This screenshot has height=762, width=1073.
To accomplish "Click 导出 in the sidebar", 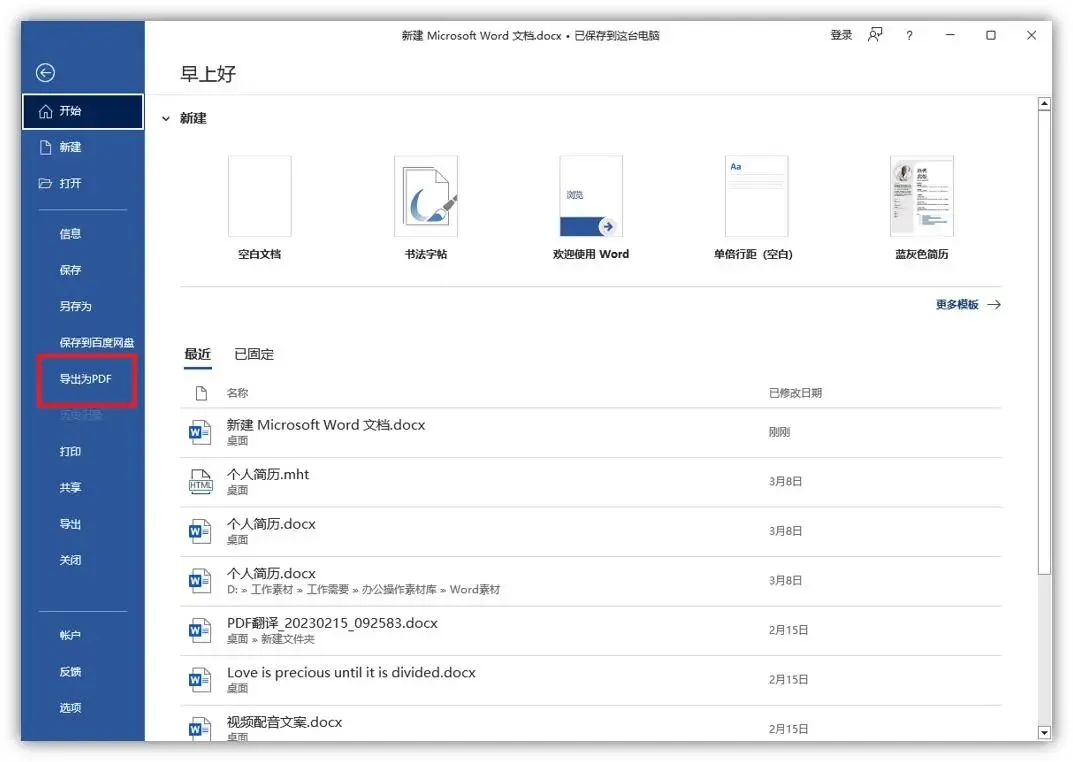I will pyautogui.click(x=70, y=524).
